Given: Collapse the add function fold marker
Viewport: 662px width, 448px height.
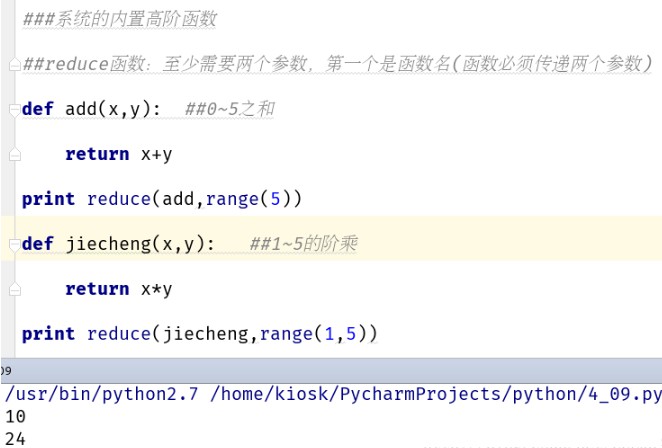Looking at the screenshot, I should tap(15, 110).
